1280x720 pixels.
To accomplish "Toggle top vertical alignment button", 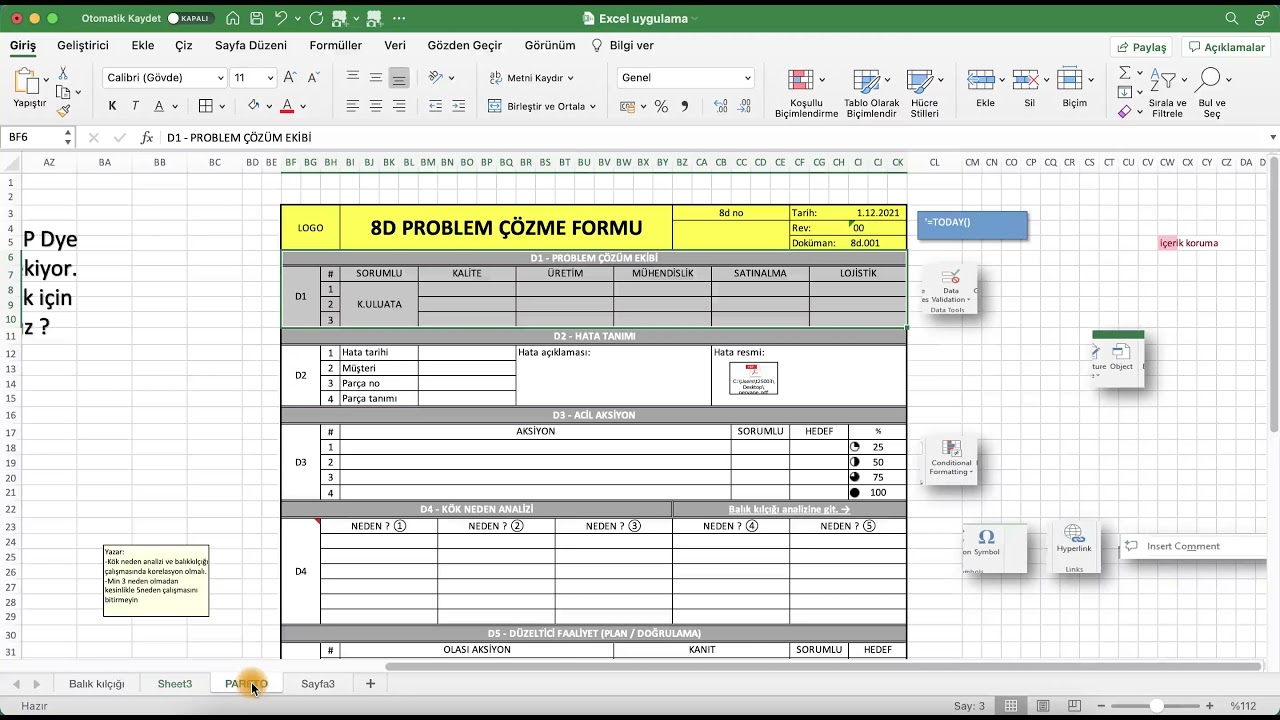I will click(x=352, y=78).
